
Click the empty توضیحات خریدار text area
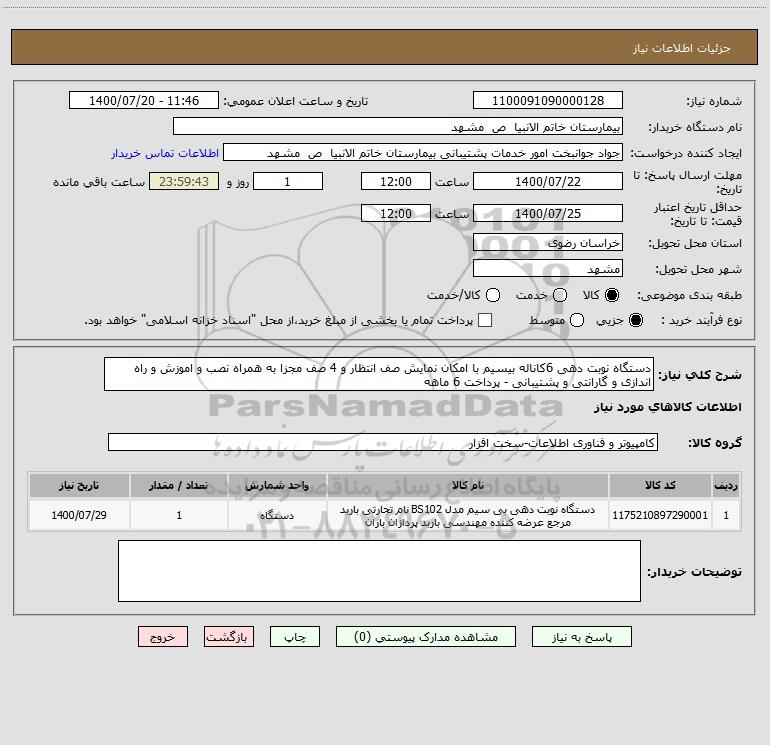click(x=379, y=571)
